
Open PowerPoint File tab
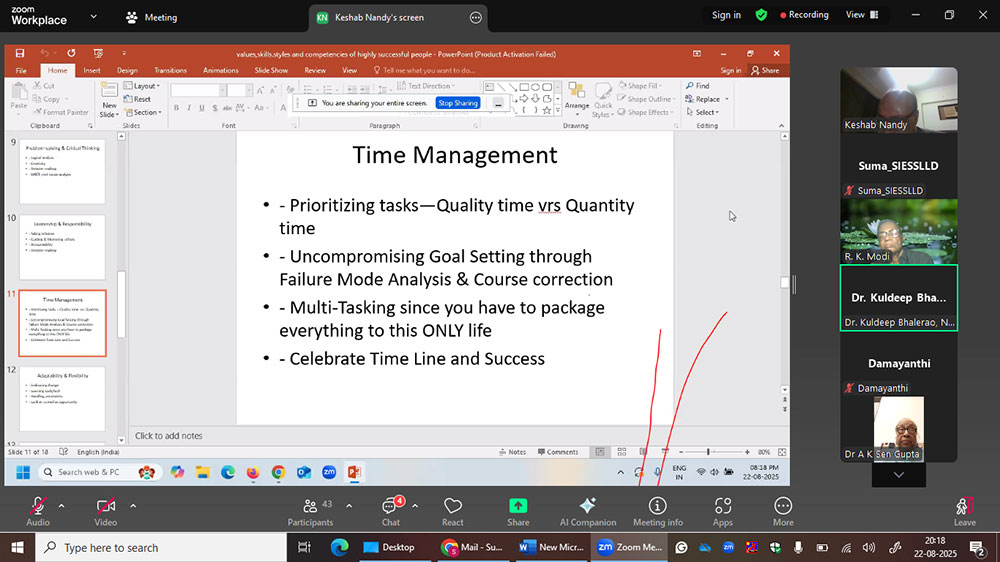pos(21,71)
